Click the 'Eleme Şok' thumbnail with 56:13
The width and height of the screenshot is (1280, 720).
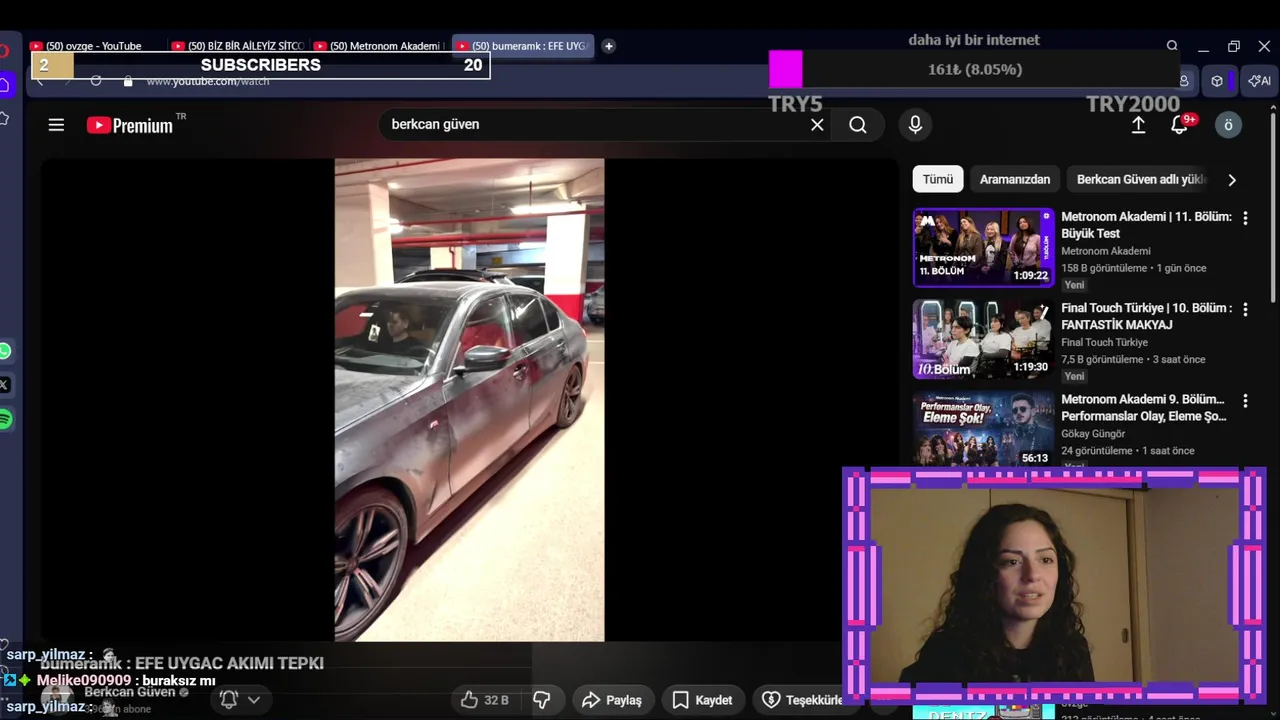983,429
